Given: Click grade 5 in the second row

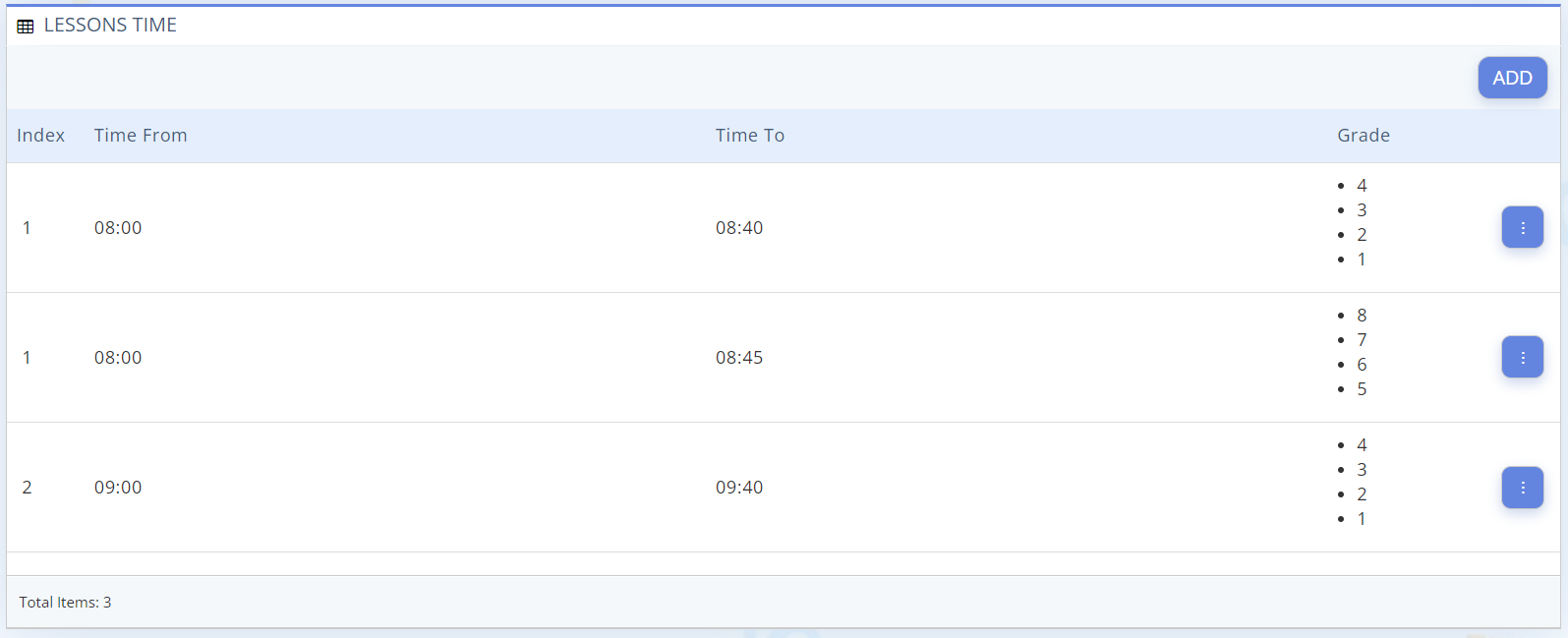Looking at the screenshot, I should click(x=1362, y=389).
